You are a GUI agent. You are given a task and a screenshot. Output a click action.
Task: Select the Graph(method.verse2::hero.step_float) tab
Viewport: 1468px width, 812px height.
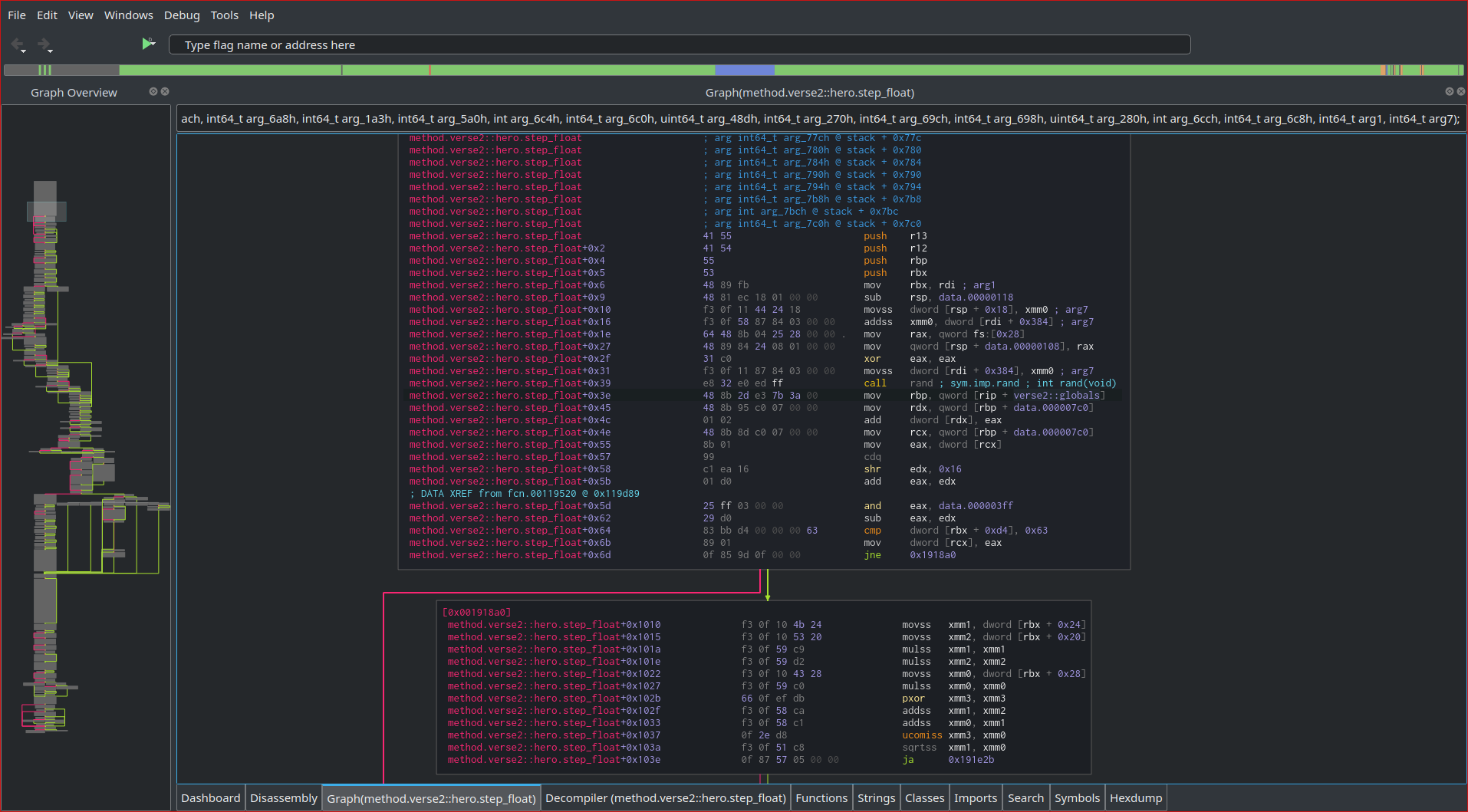431,798
